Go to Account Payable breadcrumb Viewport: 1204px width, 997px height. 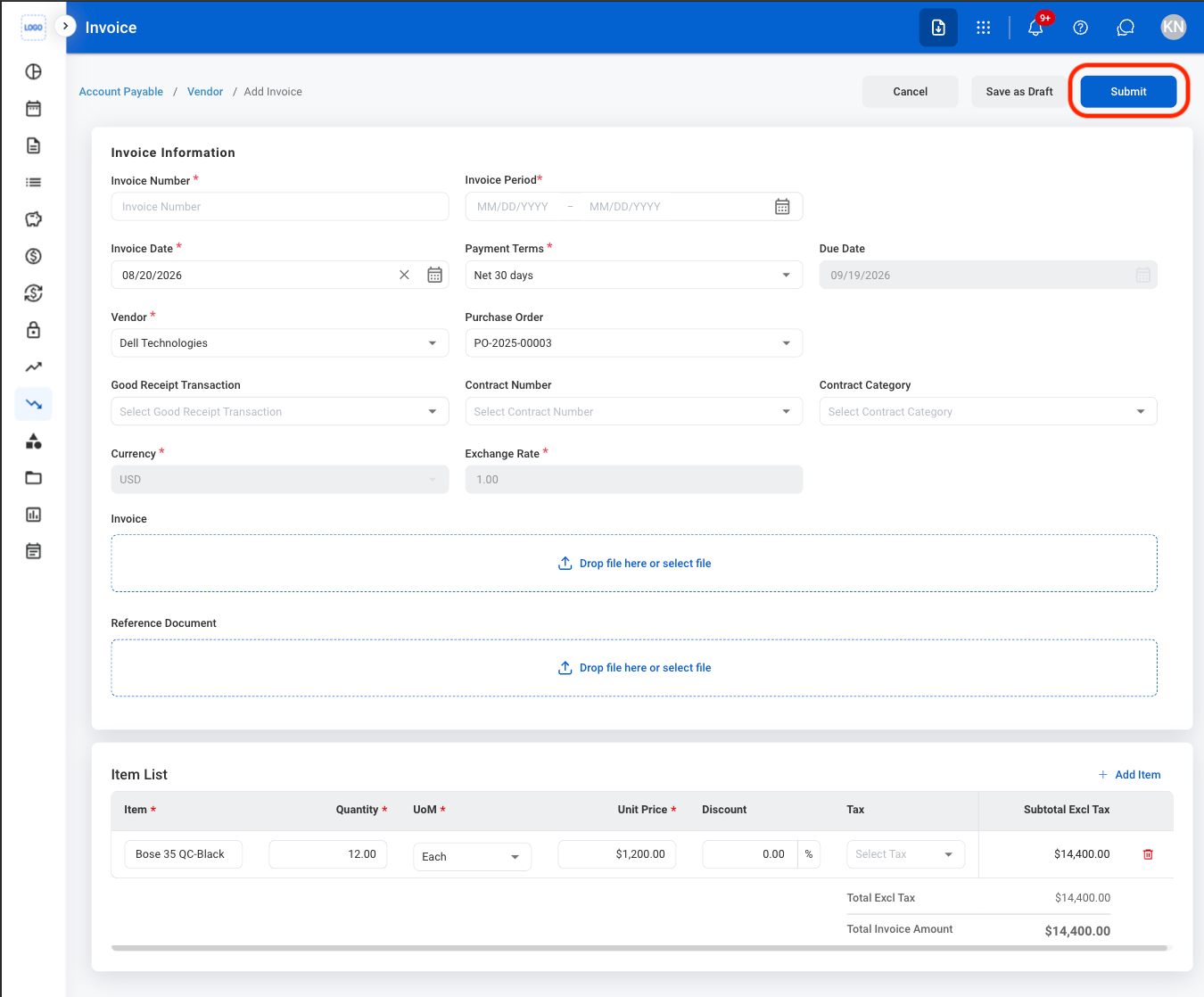(121, 92)
